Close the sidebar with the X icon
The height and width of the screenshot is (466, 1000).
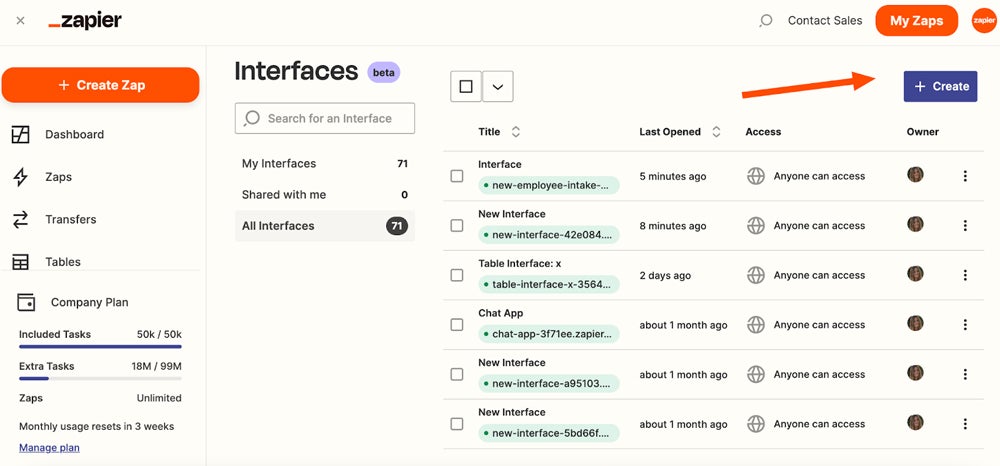[21, 21]
